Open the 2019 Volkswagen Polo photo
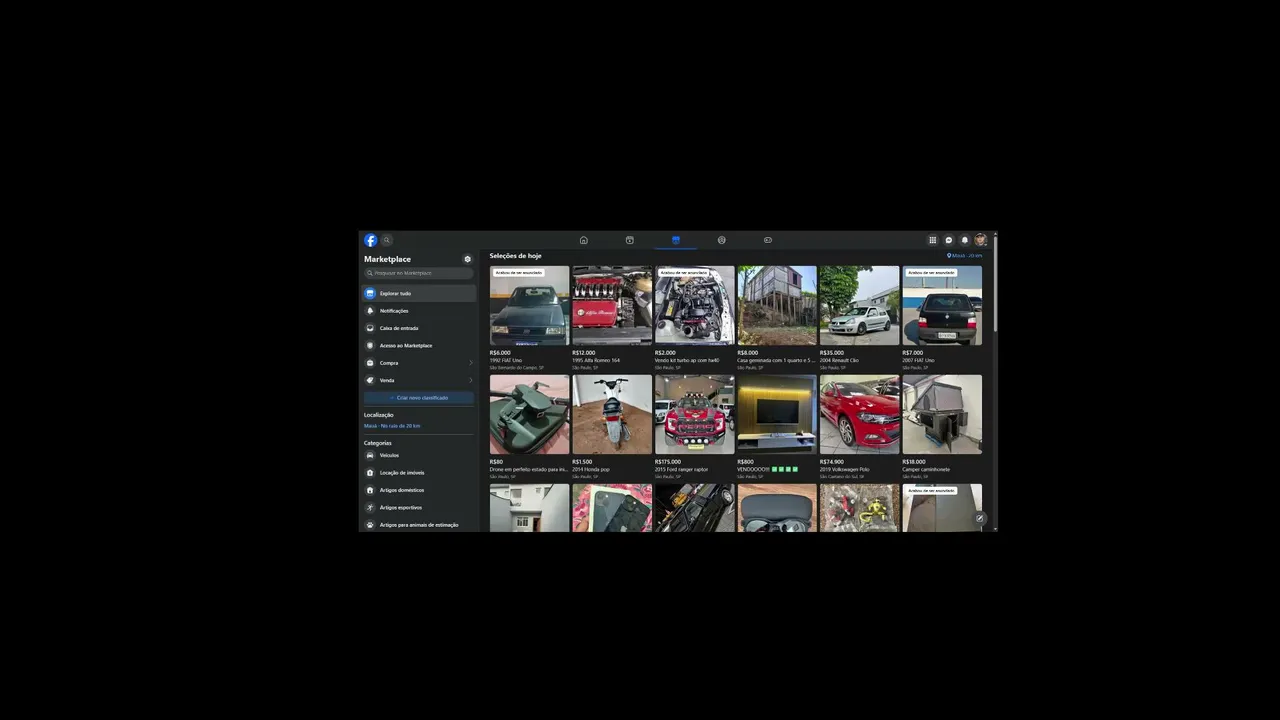The image size is (1280, 720). click(x=860, y=414)
